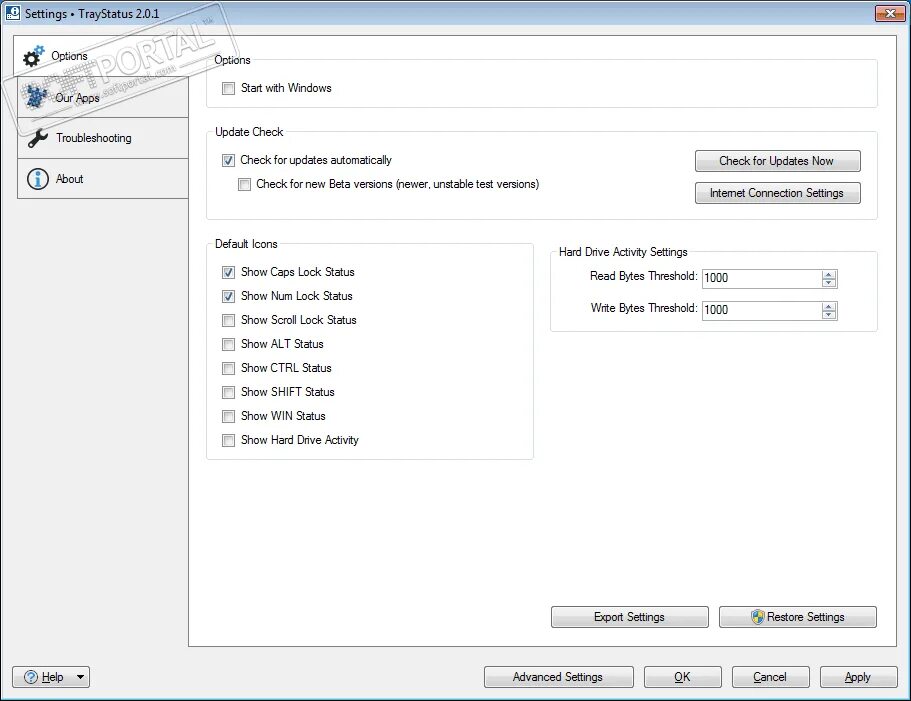Tick Show Scroll Lock Status
The height and width of the screenshot is (701, 911).
point(228,321)
